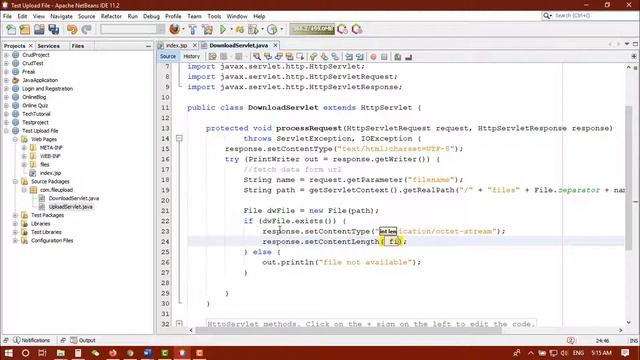Image resolution: width=640 pixels, height=360 pixels.
Task: Click the Undo arrow icon
Action: [x=72, y=29]
